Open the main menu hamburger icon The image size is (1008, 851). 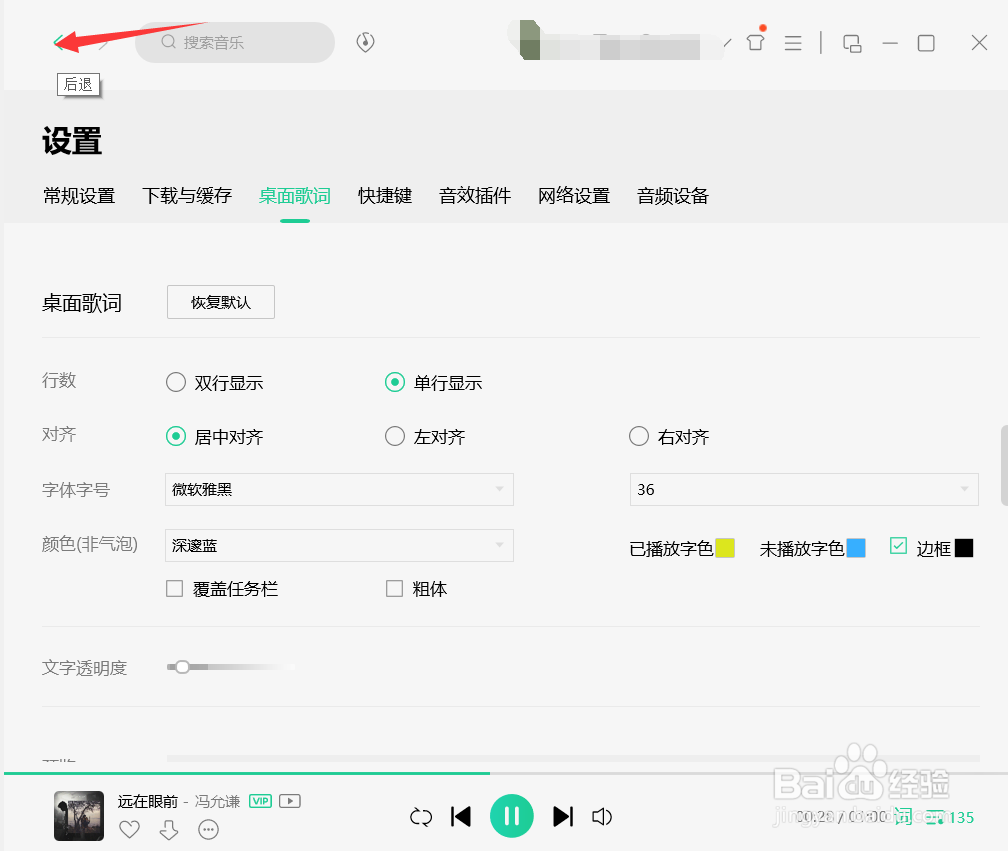tap(793, 42)
